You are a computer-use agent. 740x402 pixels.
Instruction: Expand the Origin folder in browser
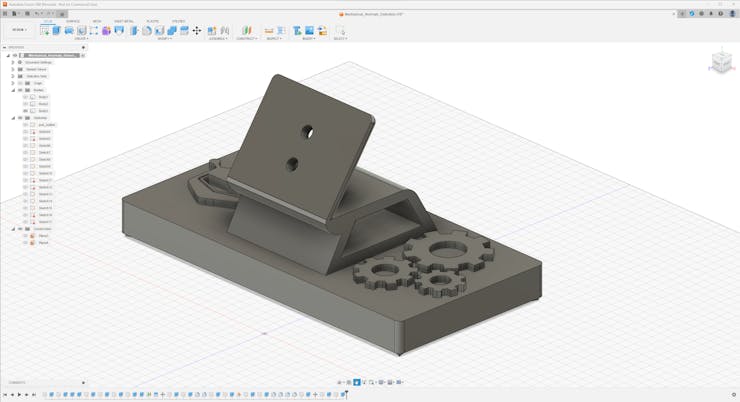13,83
